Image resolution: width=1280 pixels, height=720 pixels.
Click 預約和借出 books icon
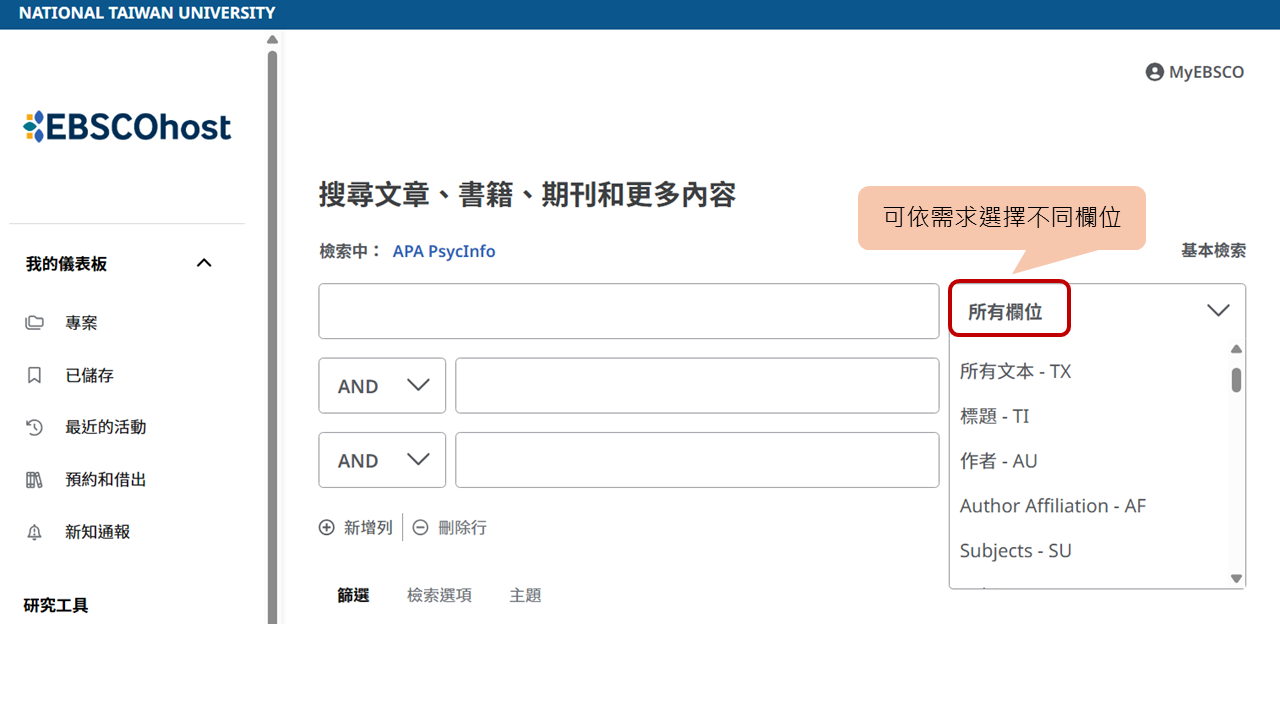point(35,480)
